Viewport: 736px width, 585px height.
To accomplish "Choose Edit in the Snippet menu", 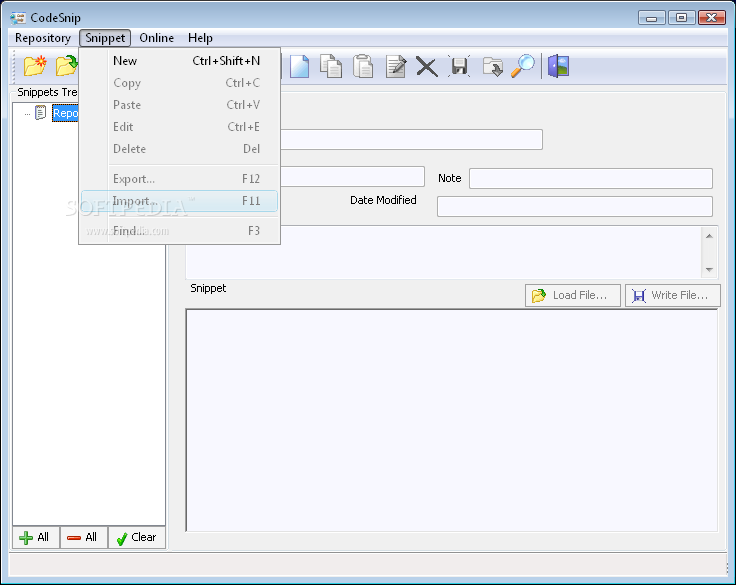I will click(179, 127).
